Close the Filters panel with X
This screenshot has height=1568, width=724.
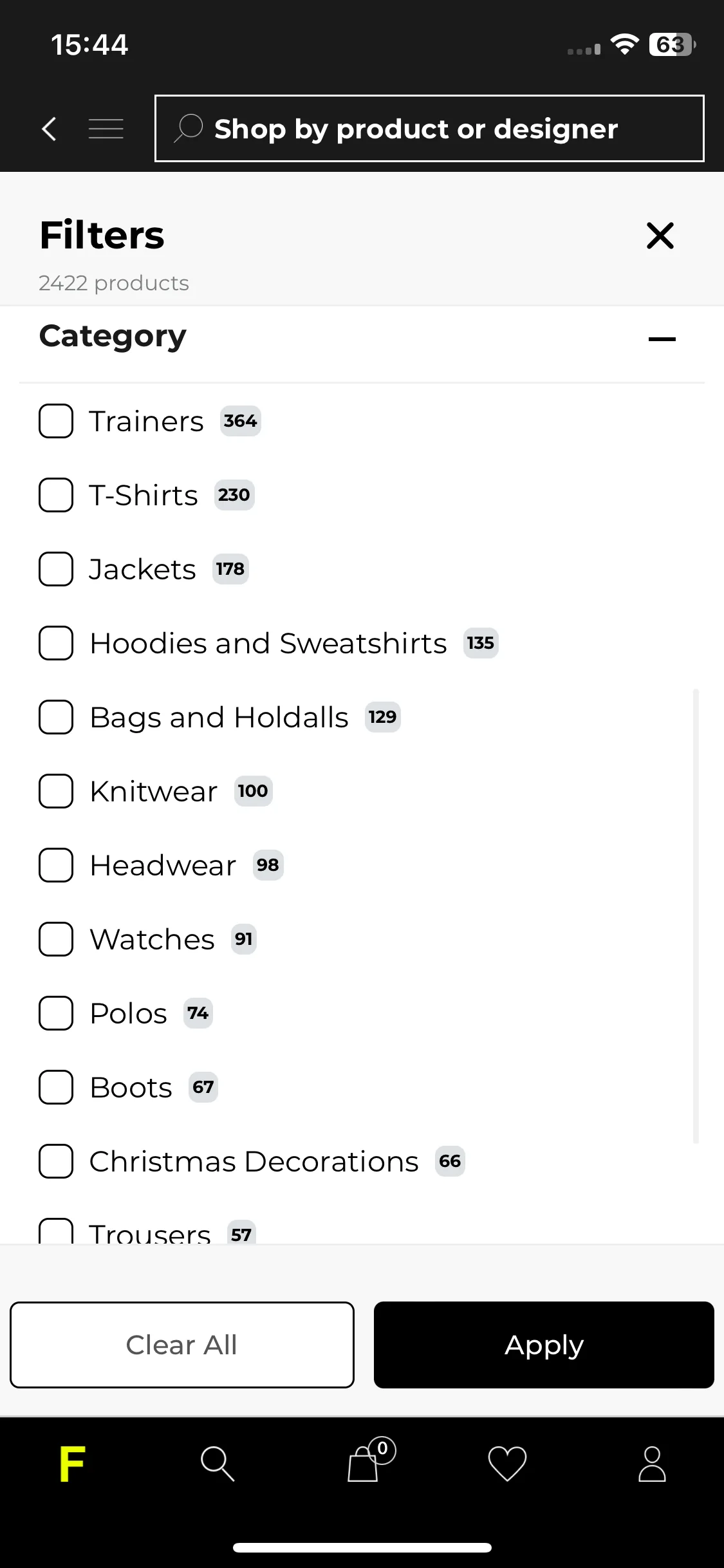tap(660, 236)
